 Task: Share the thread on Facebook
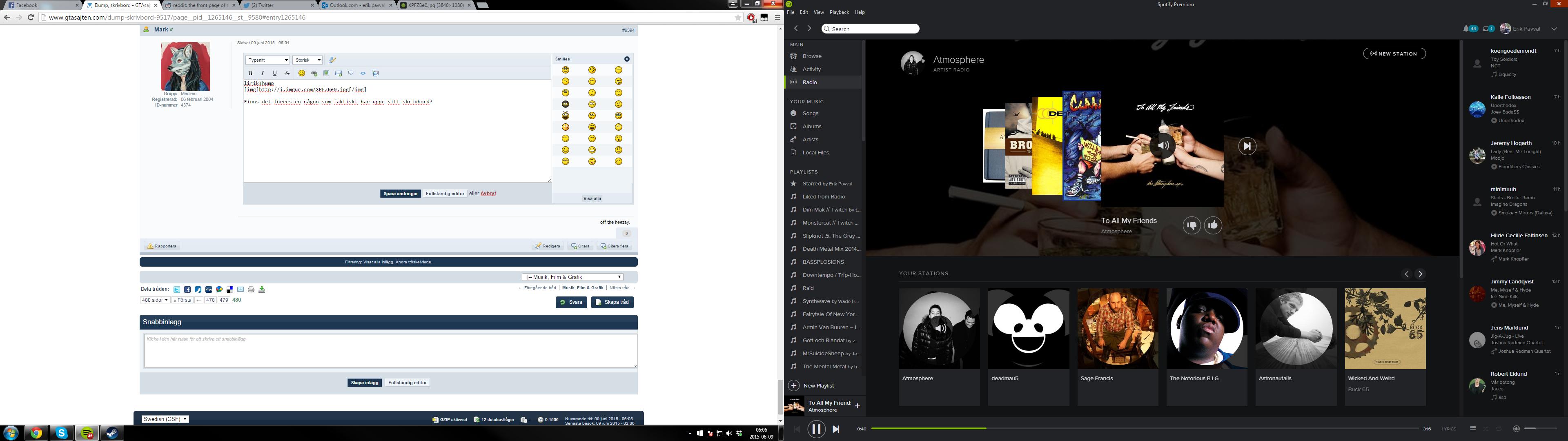pyautogui.click(x=187, y=290)
